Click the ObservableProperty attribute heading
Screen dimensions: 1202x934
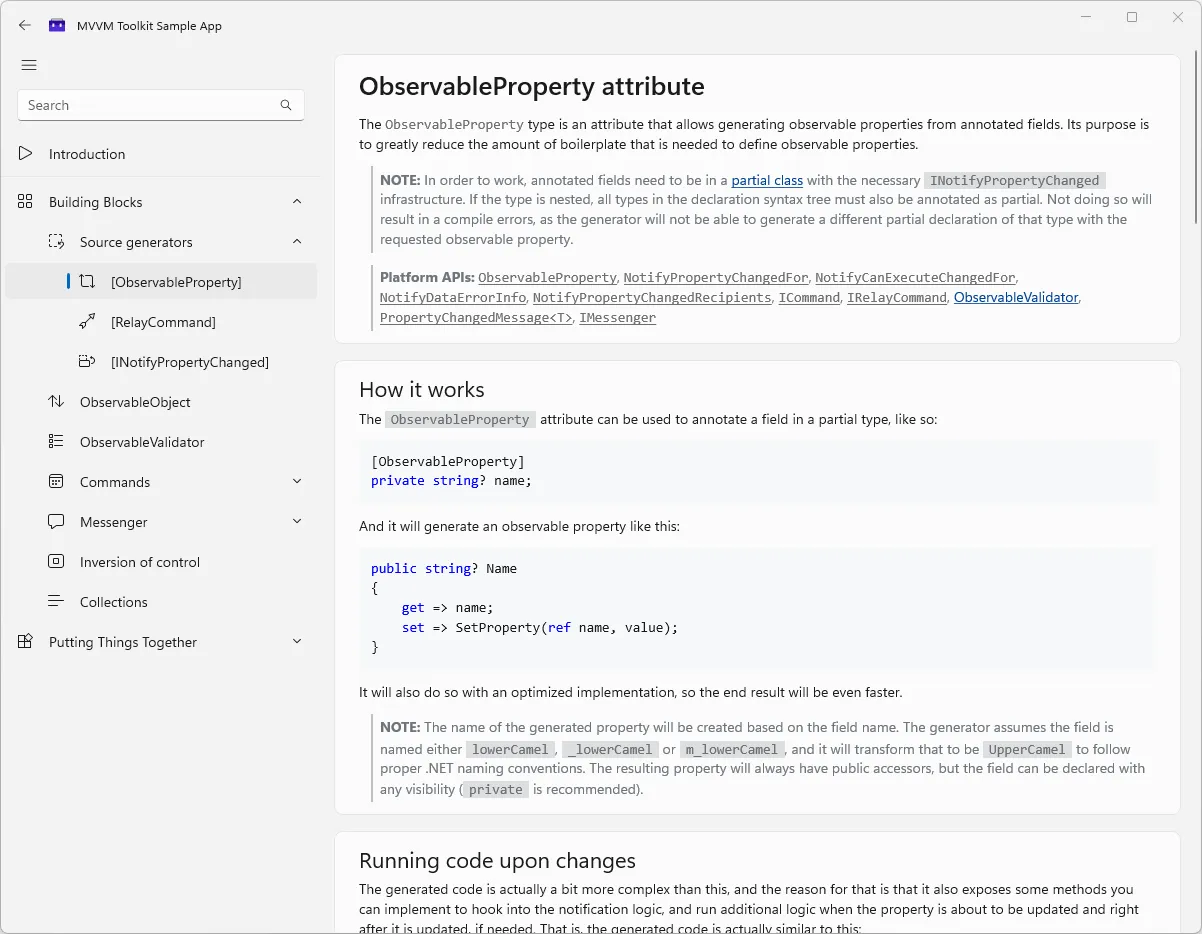click(x=531, y=86)
